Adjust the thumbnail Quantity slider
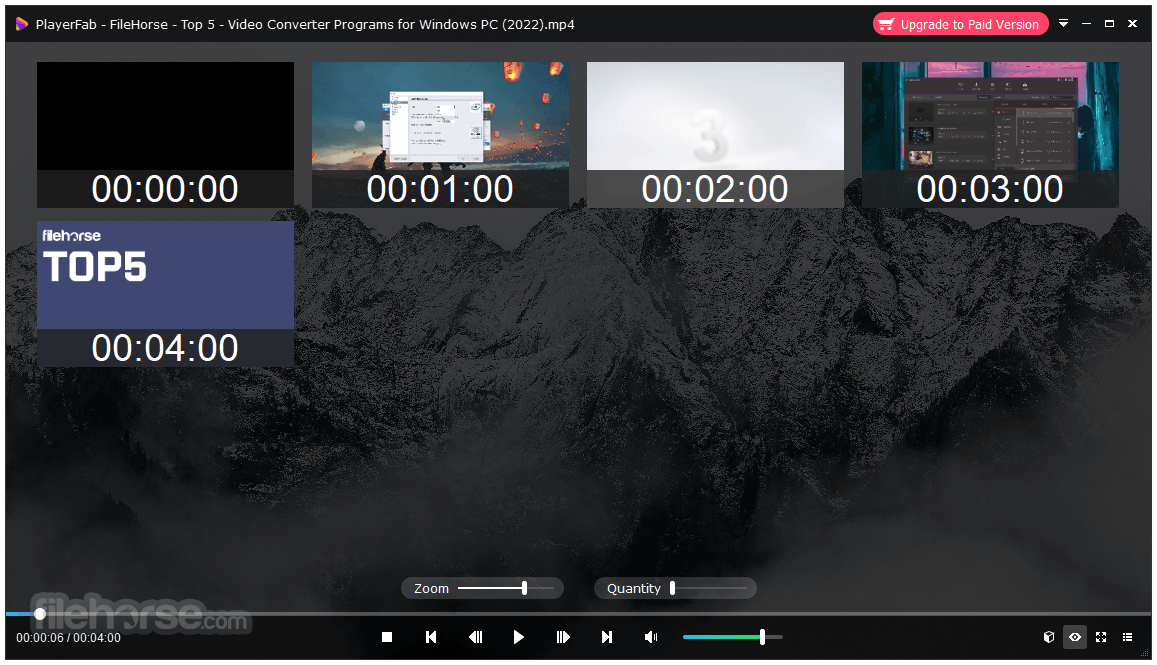The width and height of the screenshot is (1157, 665). click(708, 588)
